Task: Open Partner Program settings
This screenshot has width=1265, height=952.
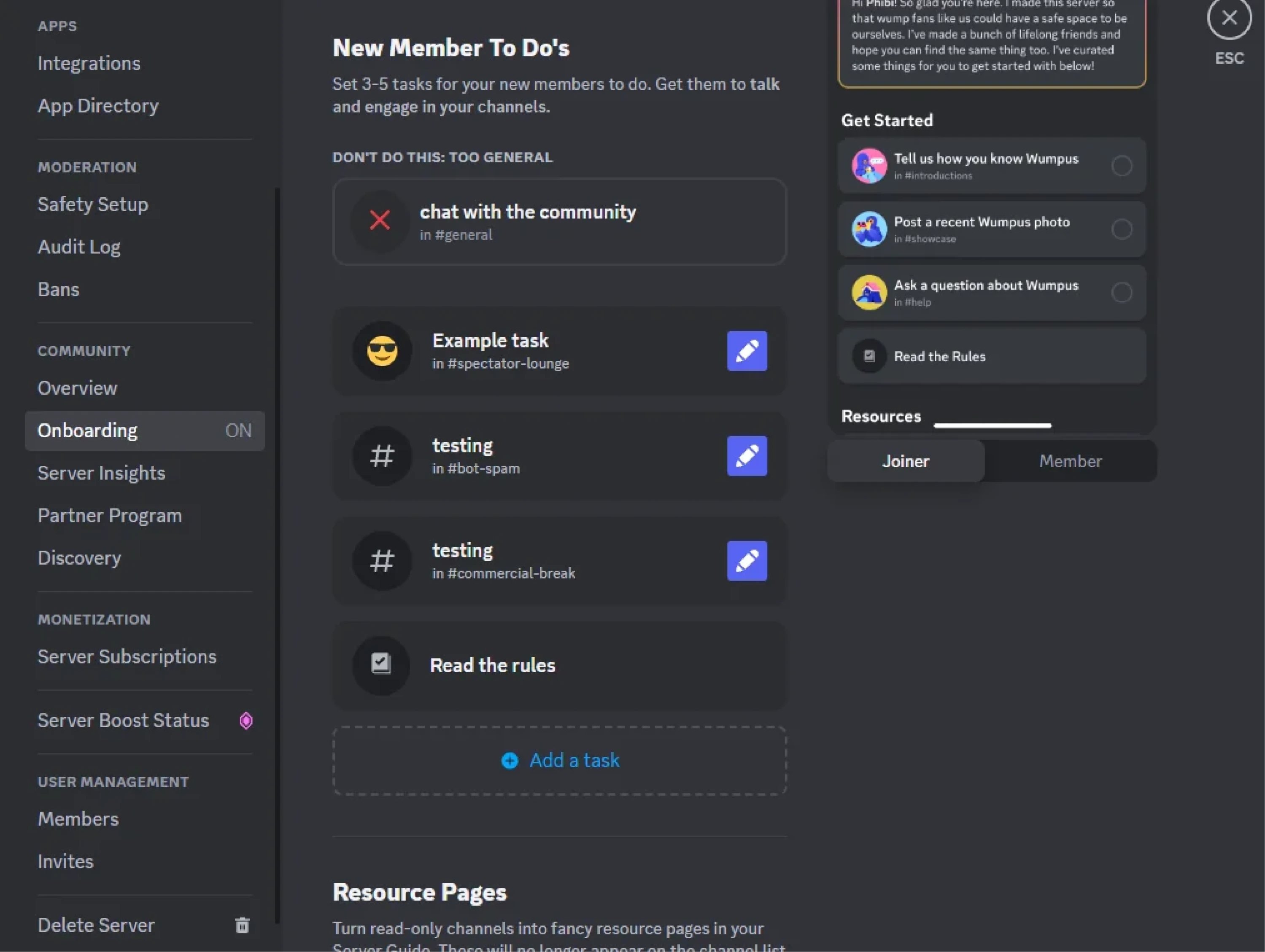Action: coord(110,515)
